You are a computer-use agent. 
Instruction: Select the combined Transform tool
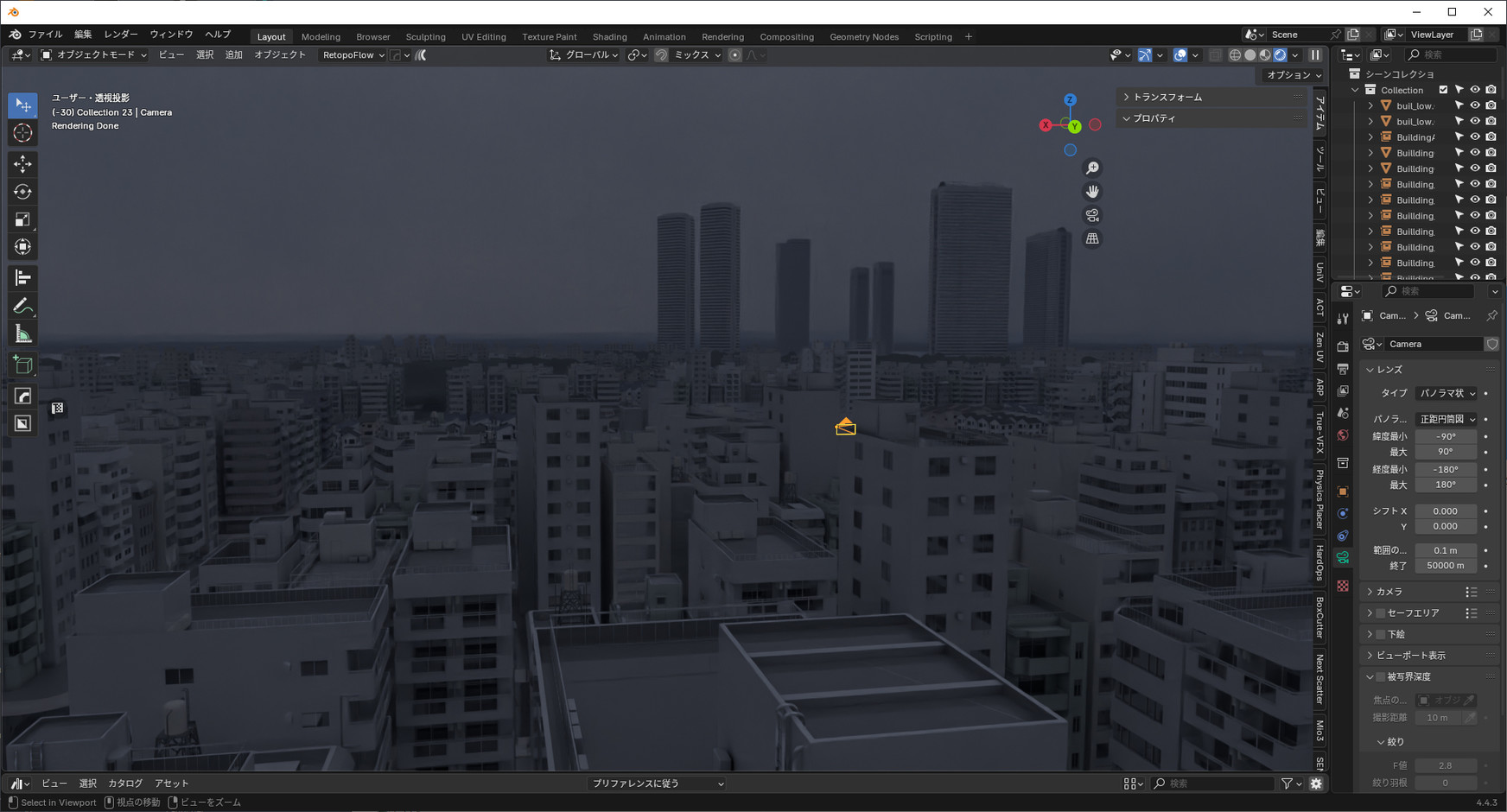click(22, 247)
